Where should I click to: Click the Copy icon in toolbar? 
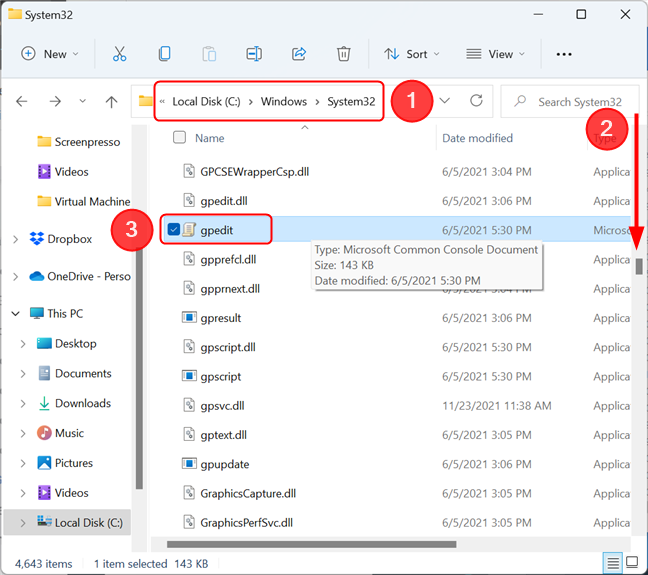[164, 54]
